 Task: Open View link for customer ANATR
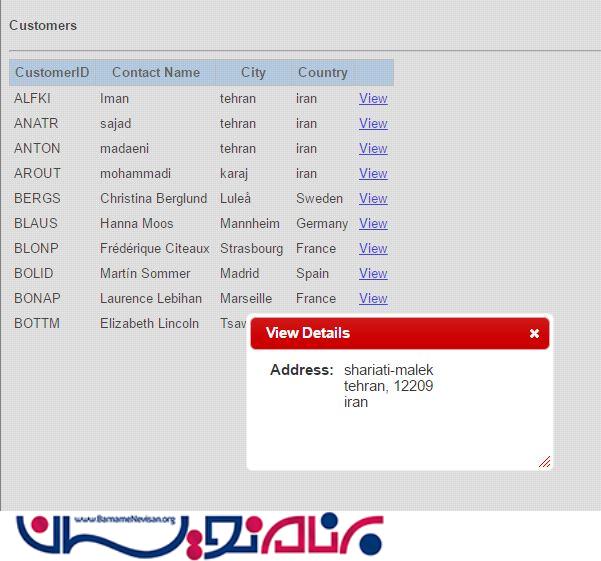click(373, 124)
